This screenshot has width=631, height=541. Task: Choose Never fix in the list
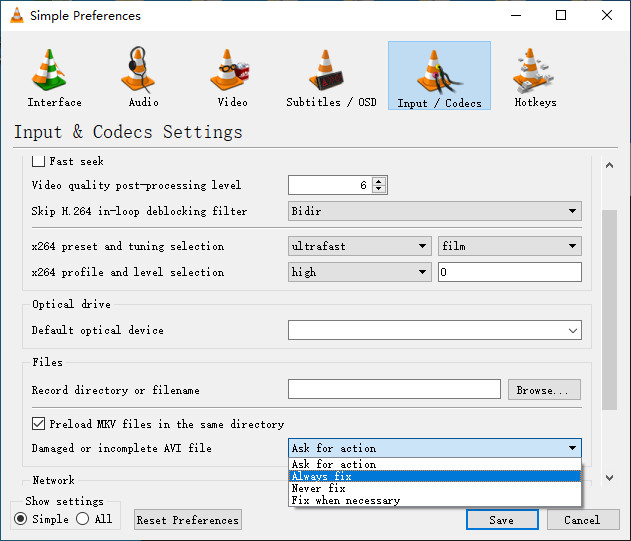click(x=435, y=488)
